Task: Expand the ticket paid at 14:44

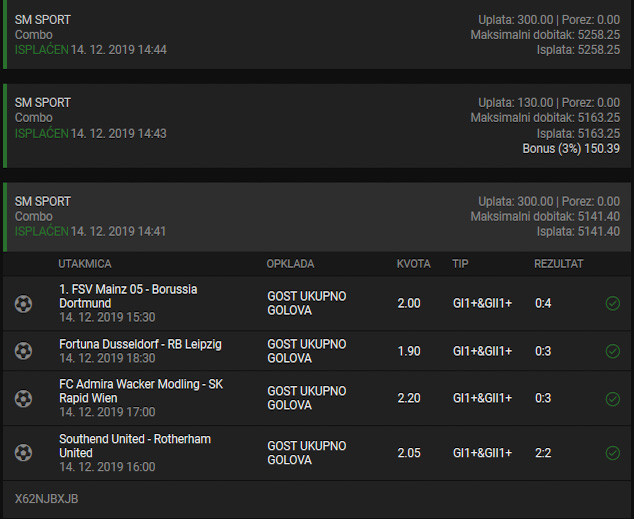Action: [x=317, y=34]
